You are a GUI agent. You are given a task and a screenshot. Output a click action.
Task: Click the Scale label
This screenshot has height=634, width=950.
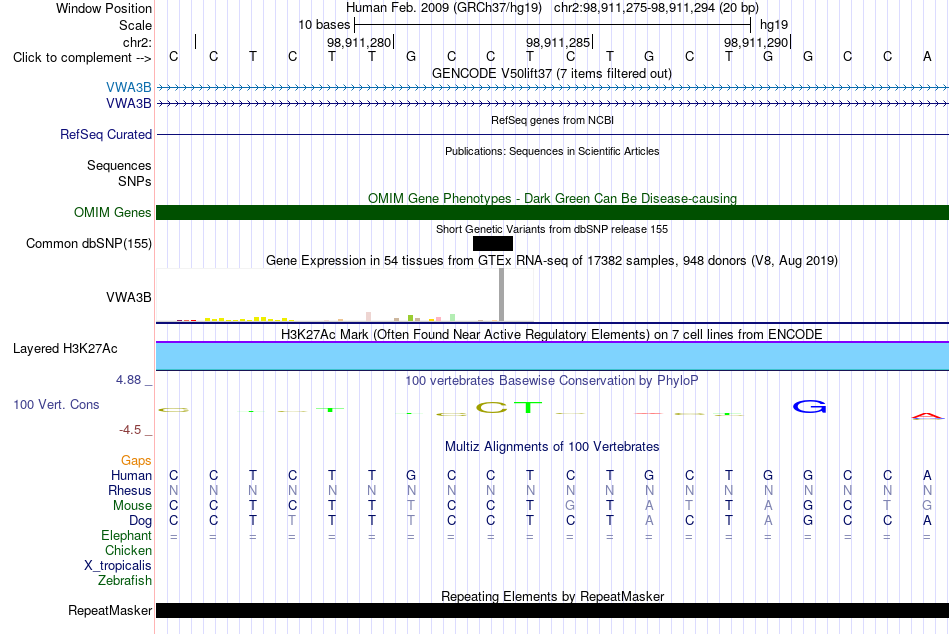click(x=135, y=25)
